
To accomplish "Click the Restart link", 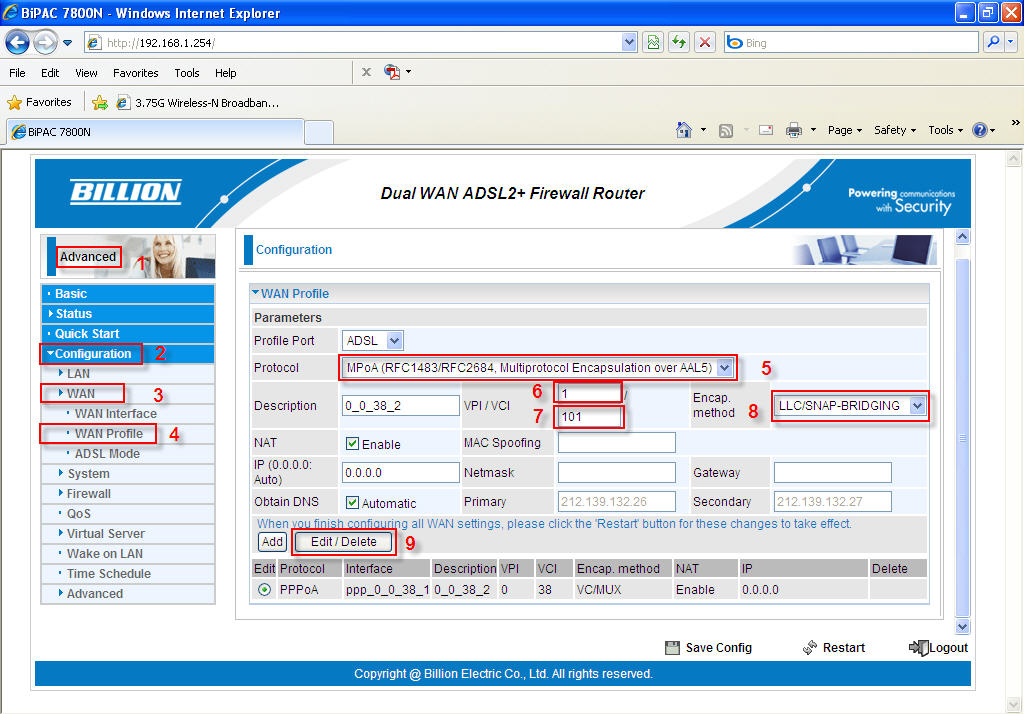I will pos(834,647).
